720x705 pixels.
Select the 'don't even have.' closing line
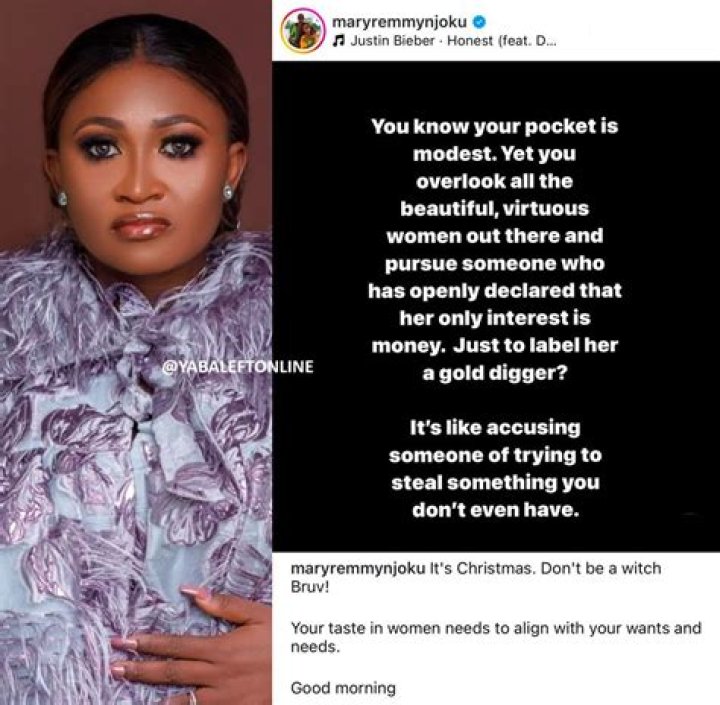pos(495,510)
